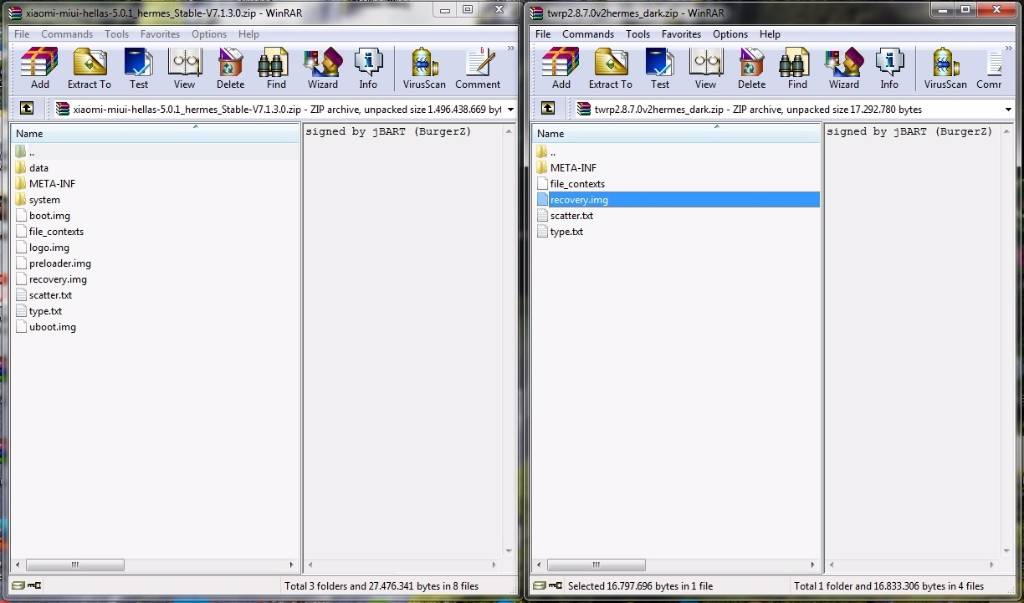
Task: Open Favorites menu in left window
Action: pyautogui.click(x=160, y=34)
